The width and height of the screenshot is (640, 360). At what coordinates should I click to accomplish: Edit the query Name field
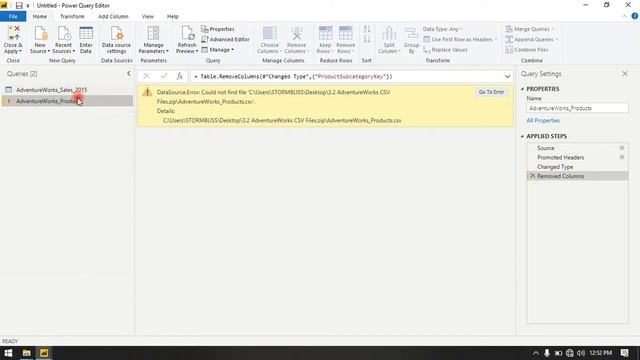[577, 108]
